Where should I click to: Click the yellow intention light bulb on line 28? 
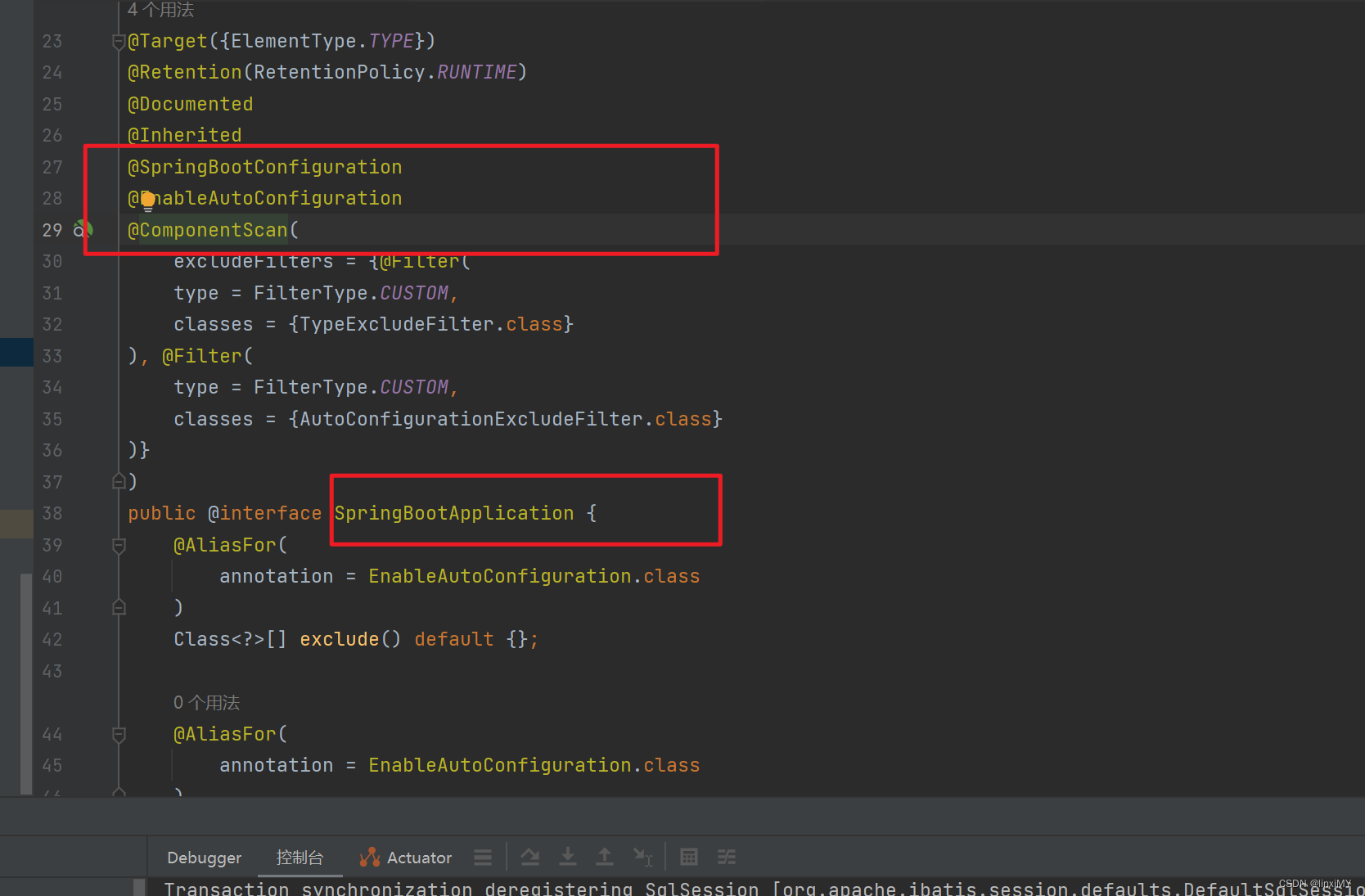point(148,200)
